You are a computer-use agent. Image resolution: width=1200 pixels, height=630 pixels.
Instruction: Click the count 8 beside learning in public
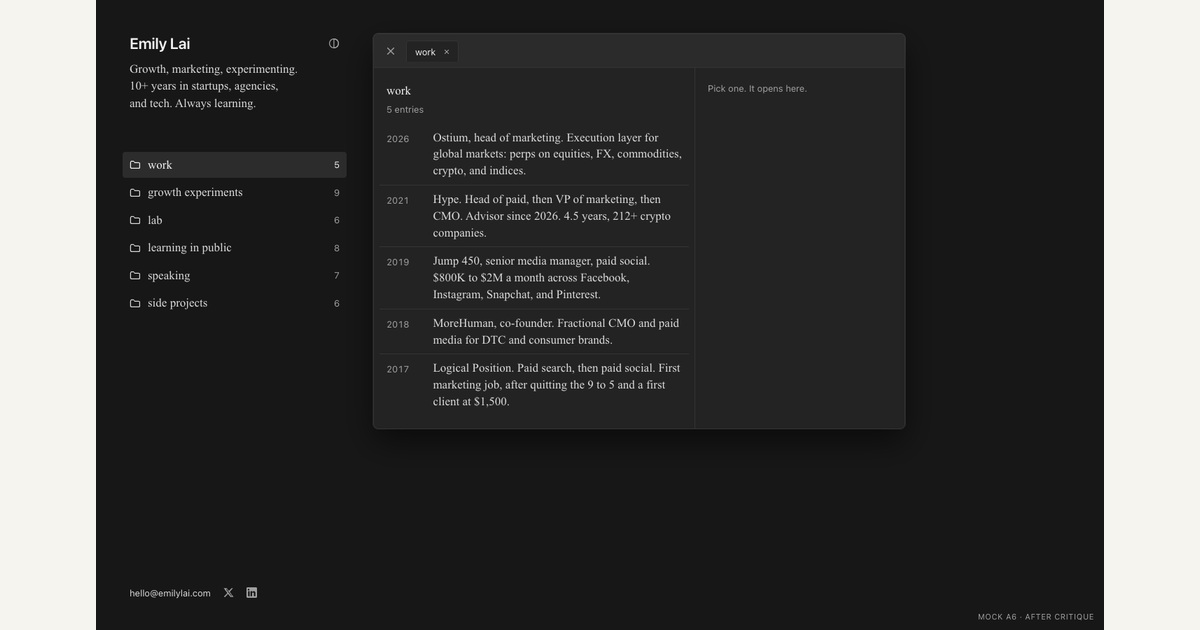point(337,248)
